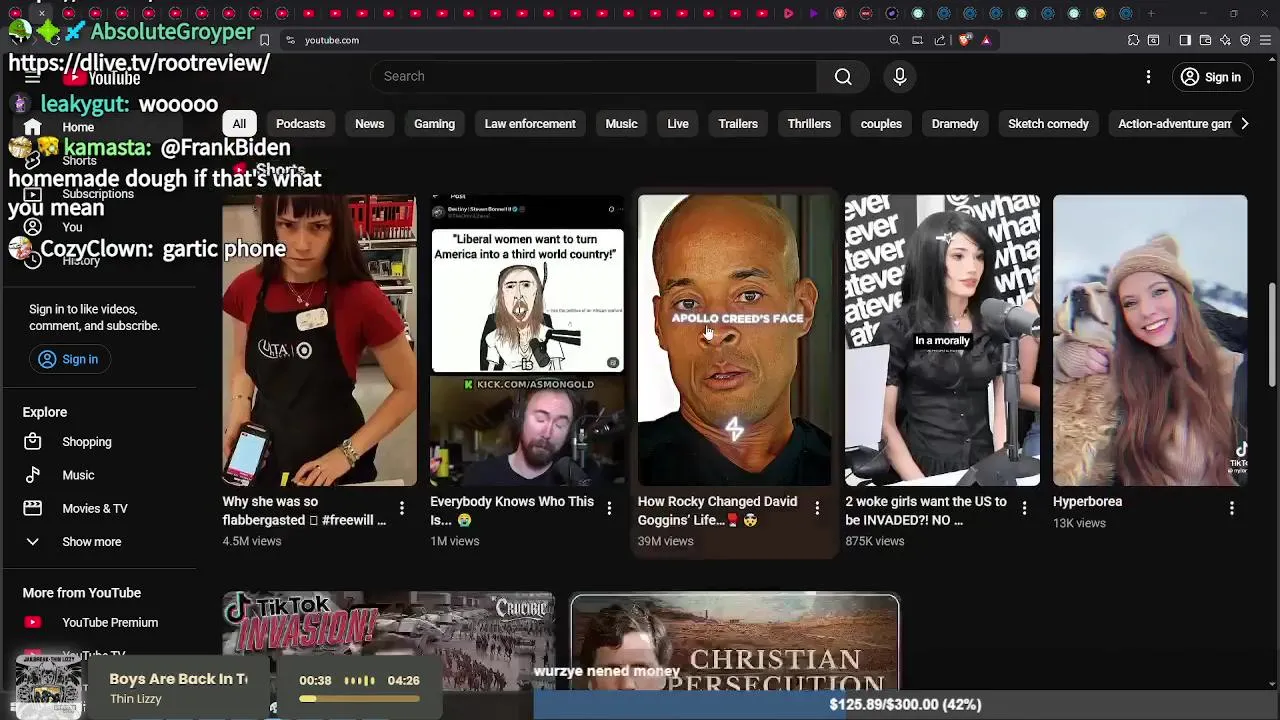Click the page zoom magnifier in address bar

coord(894,40)
